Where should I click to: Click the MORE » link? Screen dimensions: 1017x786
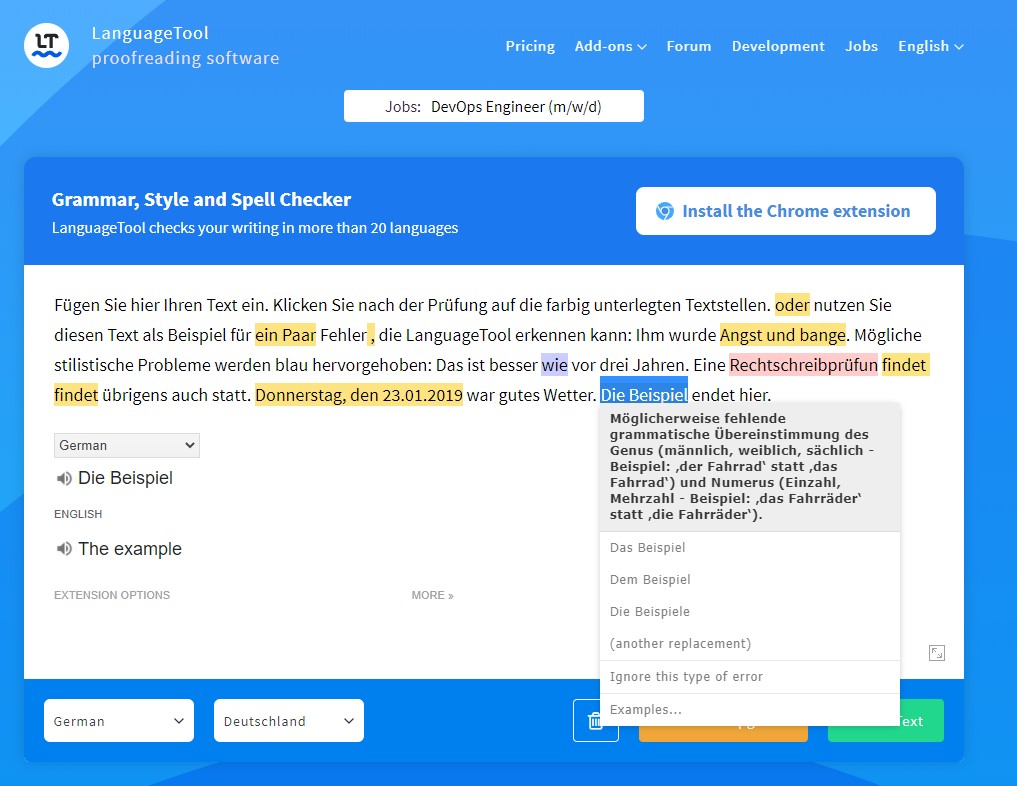tap(432, 595)
